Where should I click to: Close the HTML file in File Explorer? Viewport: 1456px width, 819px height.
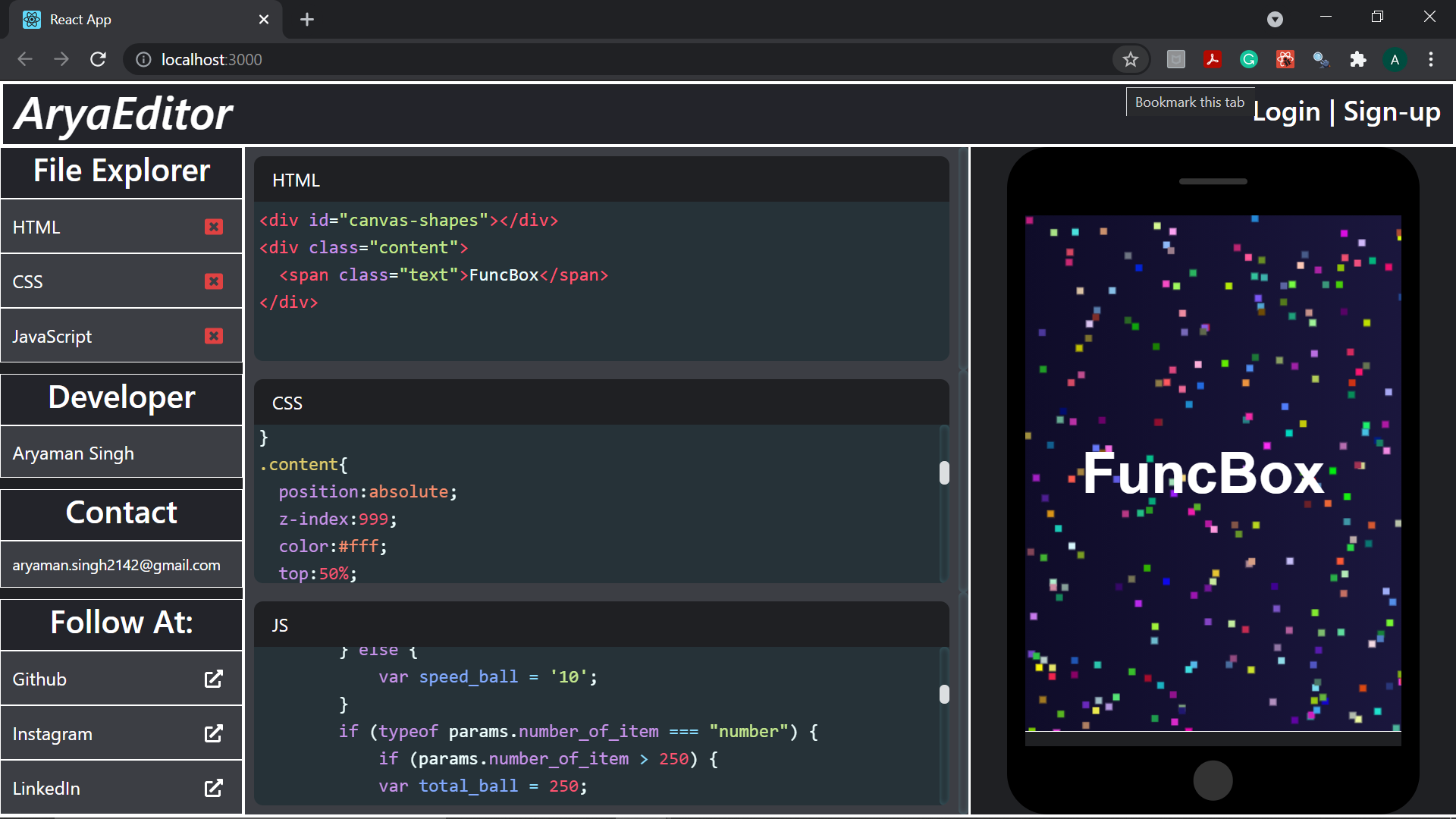click(214, 227)
